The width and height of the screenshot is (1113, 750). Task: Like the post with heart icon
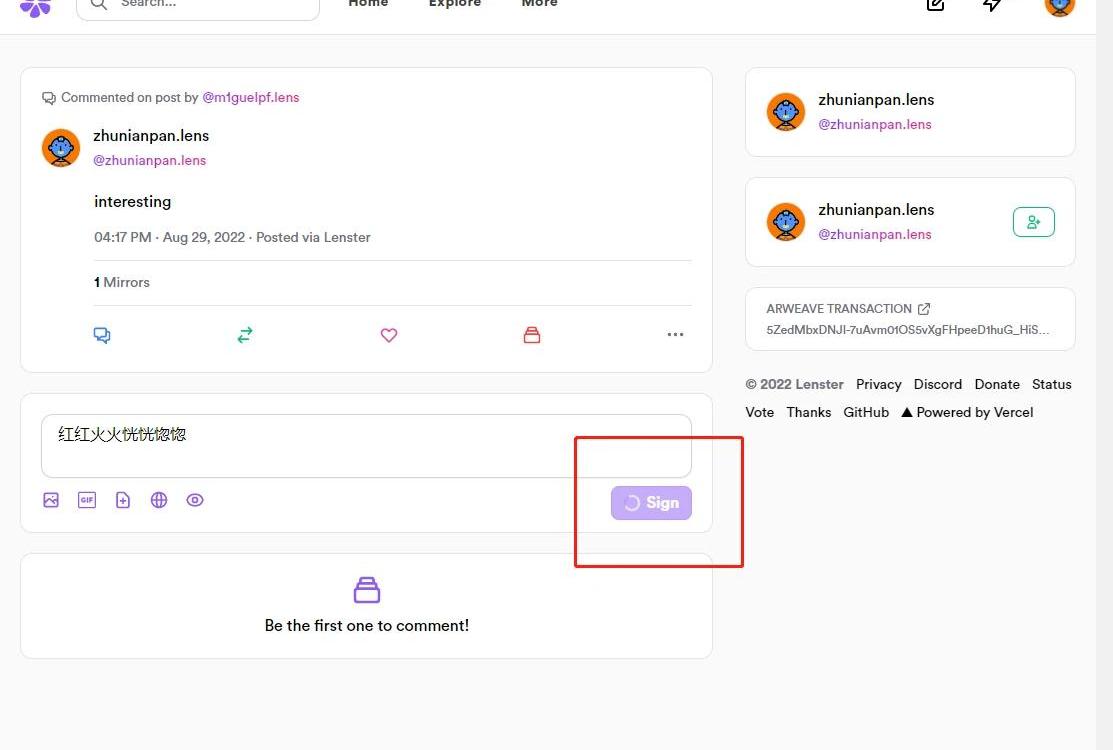(389, 335)
